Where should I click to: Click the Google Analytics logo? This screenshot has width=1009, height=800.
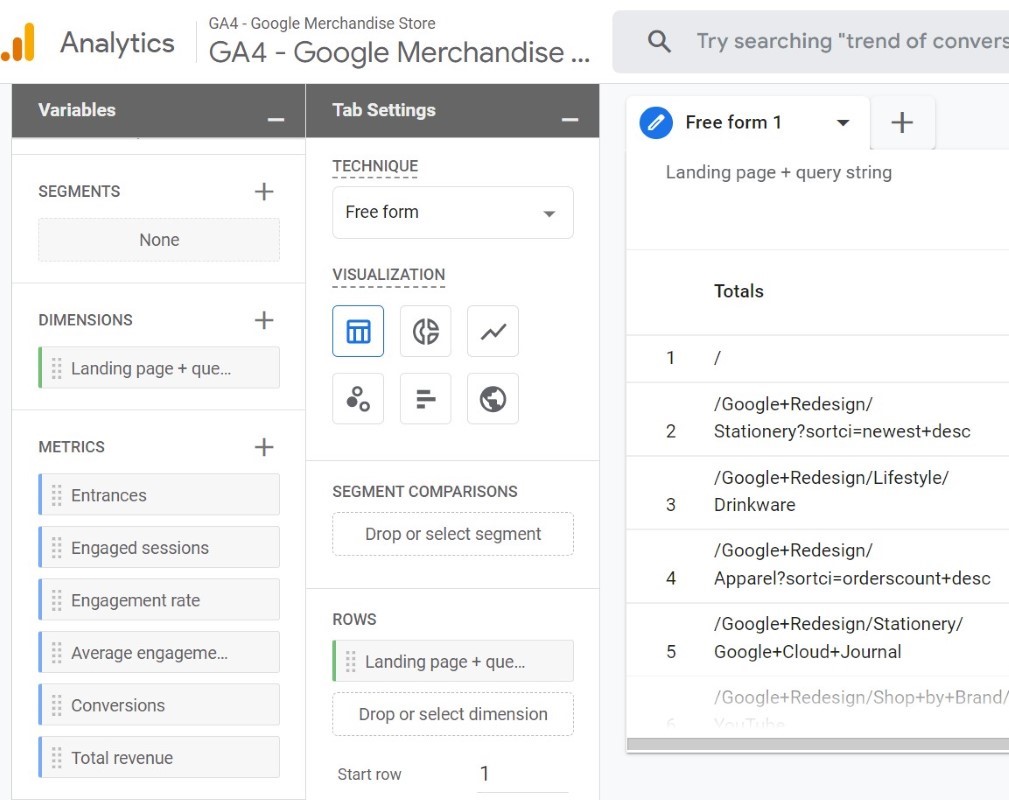18,42
